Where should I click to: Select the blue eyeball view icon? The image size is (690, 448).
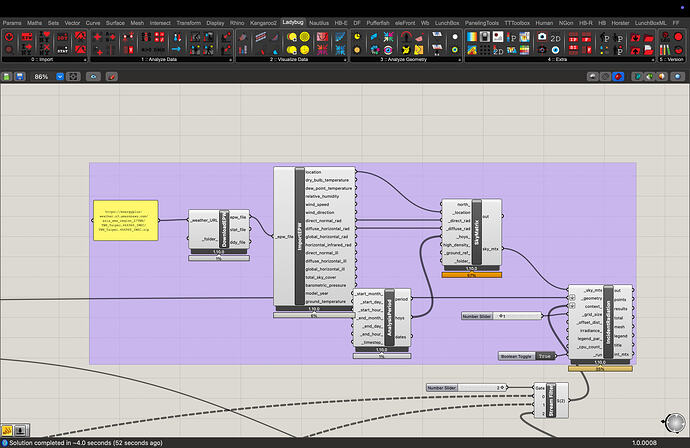(x=555, y=50)
